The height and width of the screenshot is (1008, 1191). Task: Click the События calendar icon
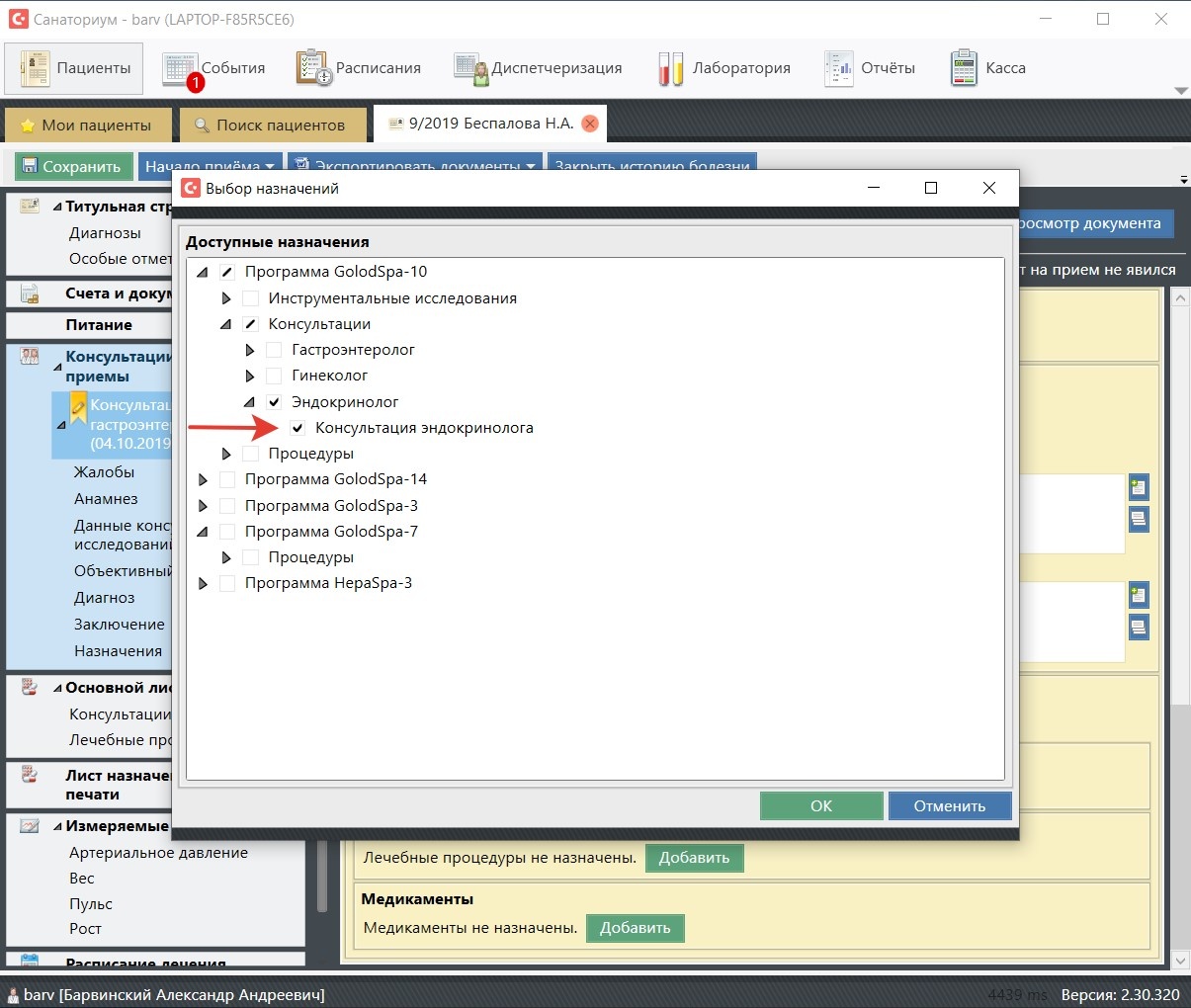pos(180,68)
